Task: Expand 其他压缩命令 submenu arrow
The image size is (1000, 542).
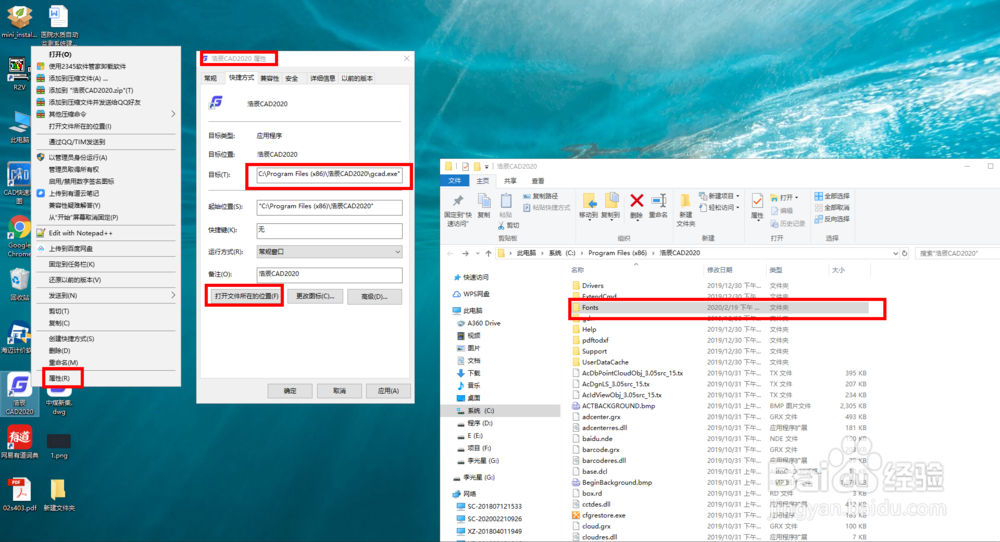Action: [173, 114]
